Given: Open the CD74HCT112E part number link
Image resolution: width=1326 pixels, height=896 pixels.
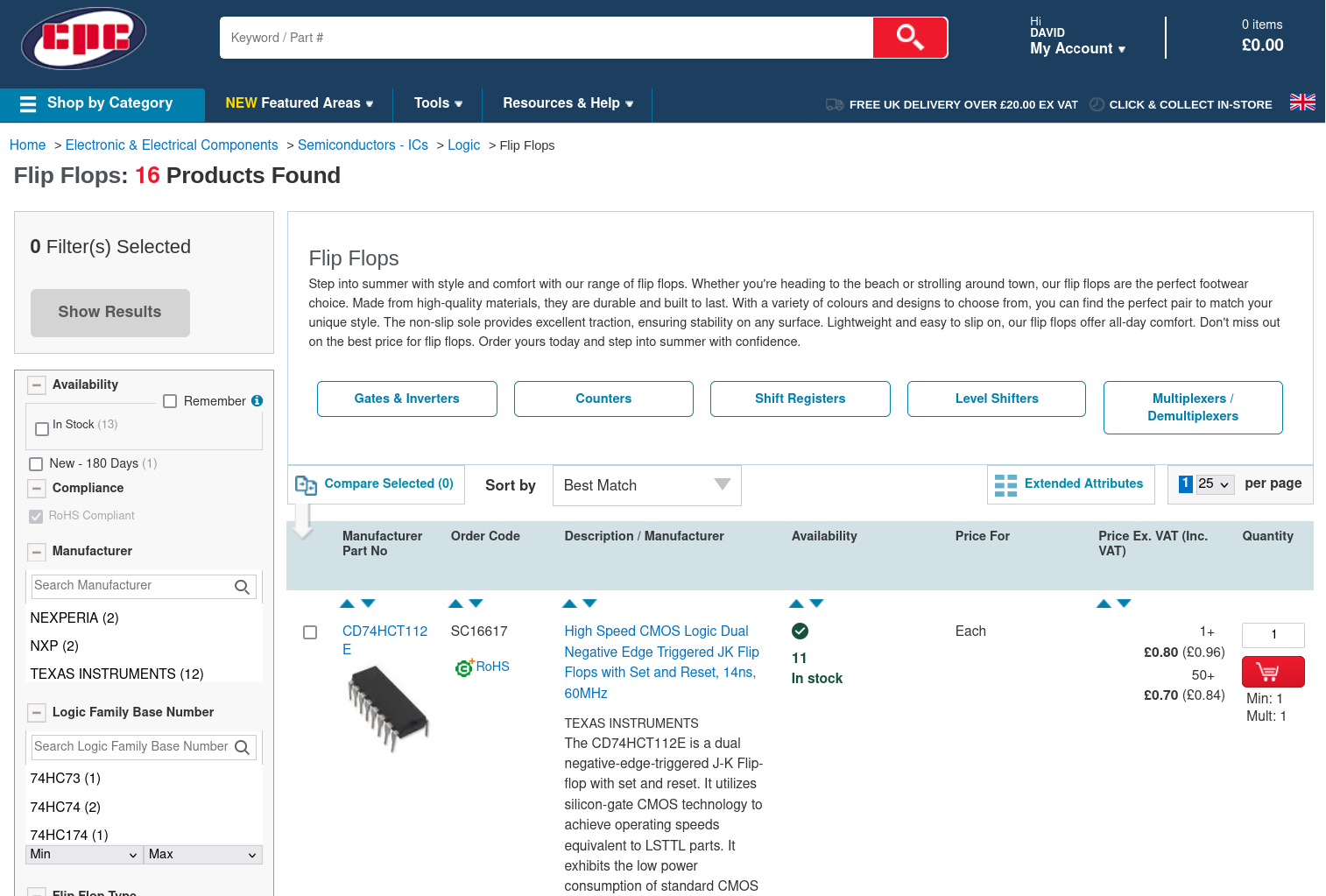Looking at the screenshot, I should point(384,640).
